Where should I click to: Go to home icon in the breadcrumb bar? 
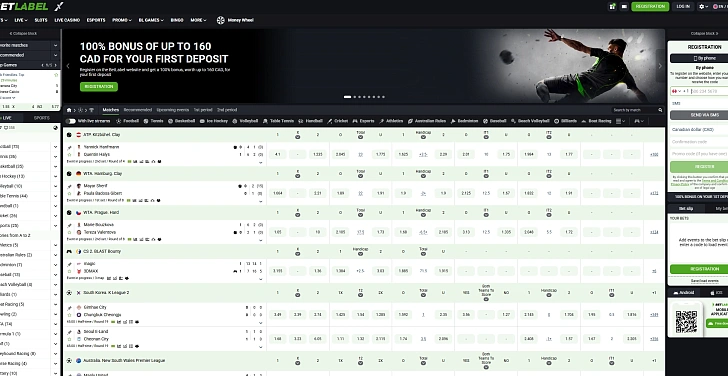click(x=69, y=110)
